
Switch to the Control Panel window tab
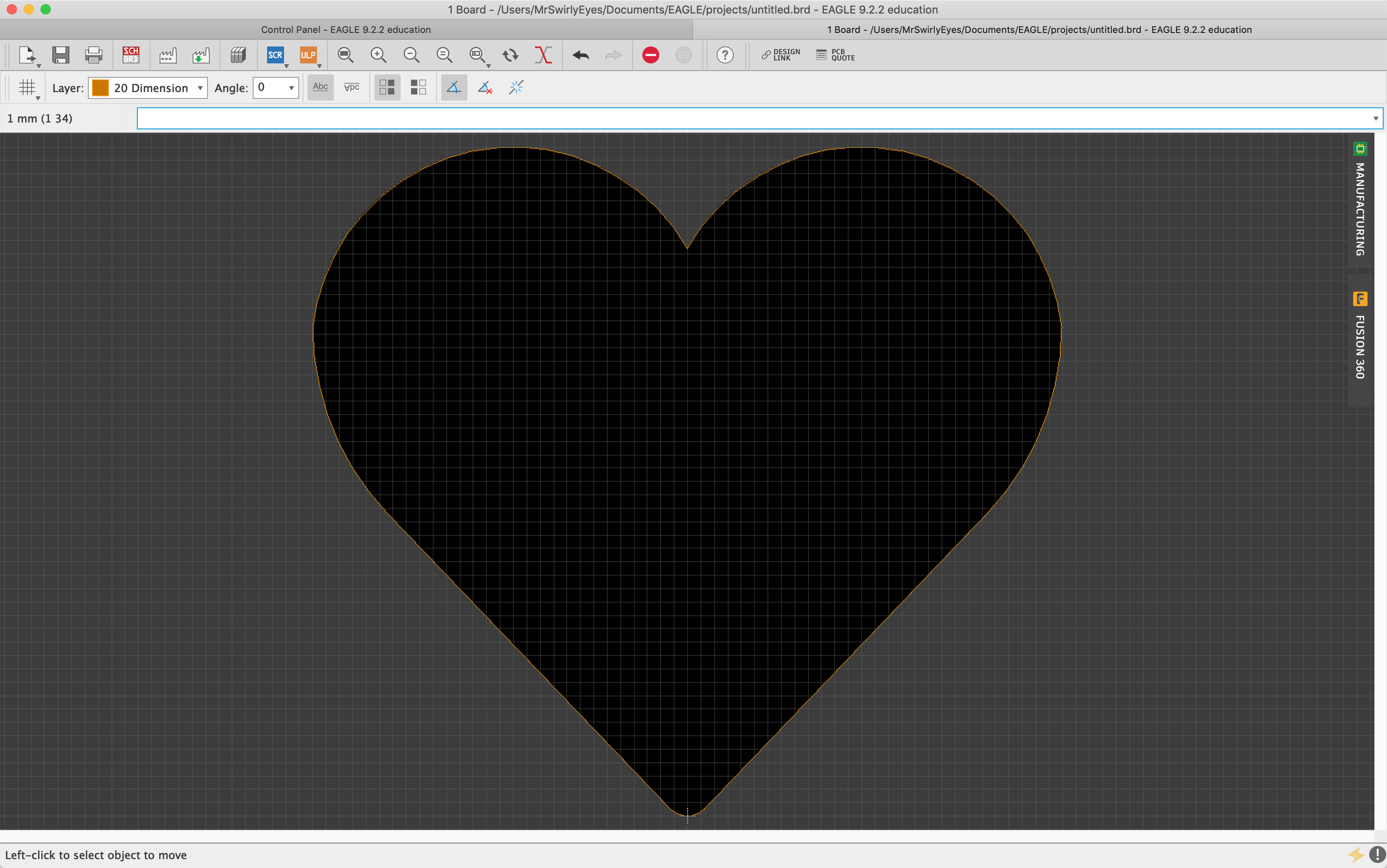pyautogui.click(x=346, y=29)
